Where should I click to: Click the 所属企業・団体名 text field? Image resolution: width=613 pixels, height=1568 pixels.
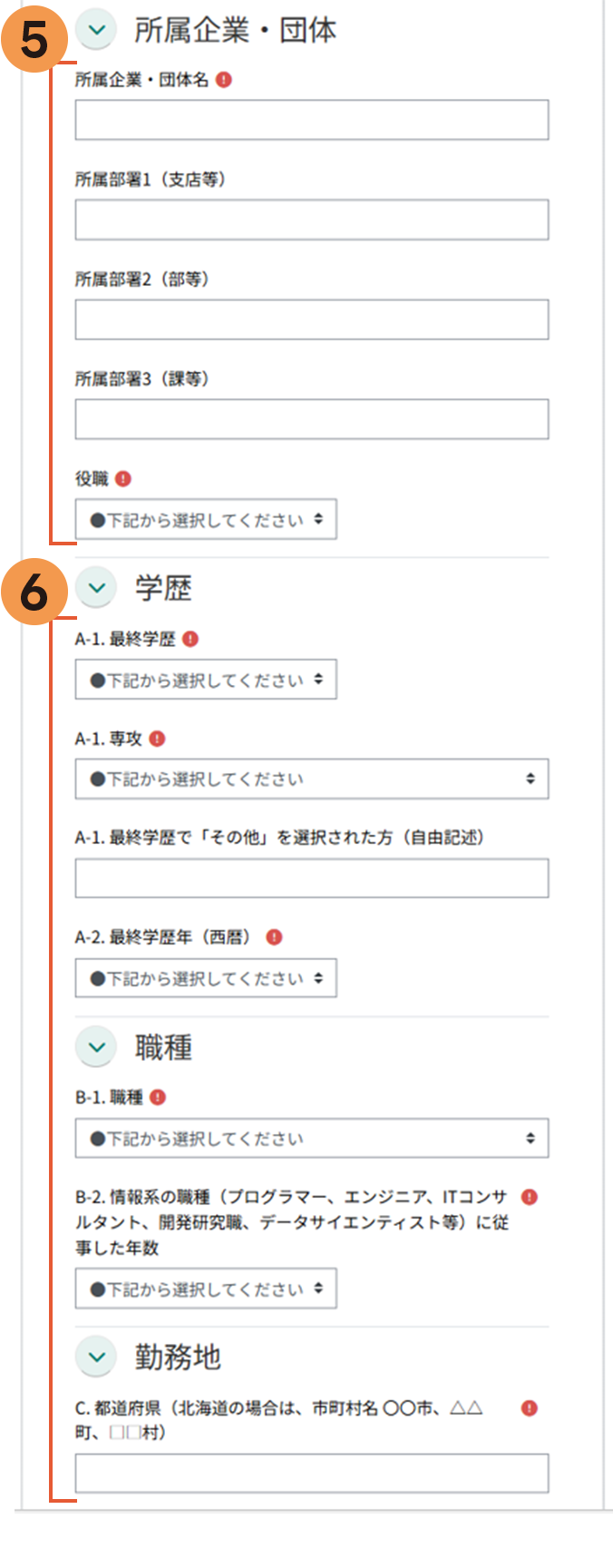click(x=311, y=120)
